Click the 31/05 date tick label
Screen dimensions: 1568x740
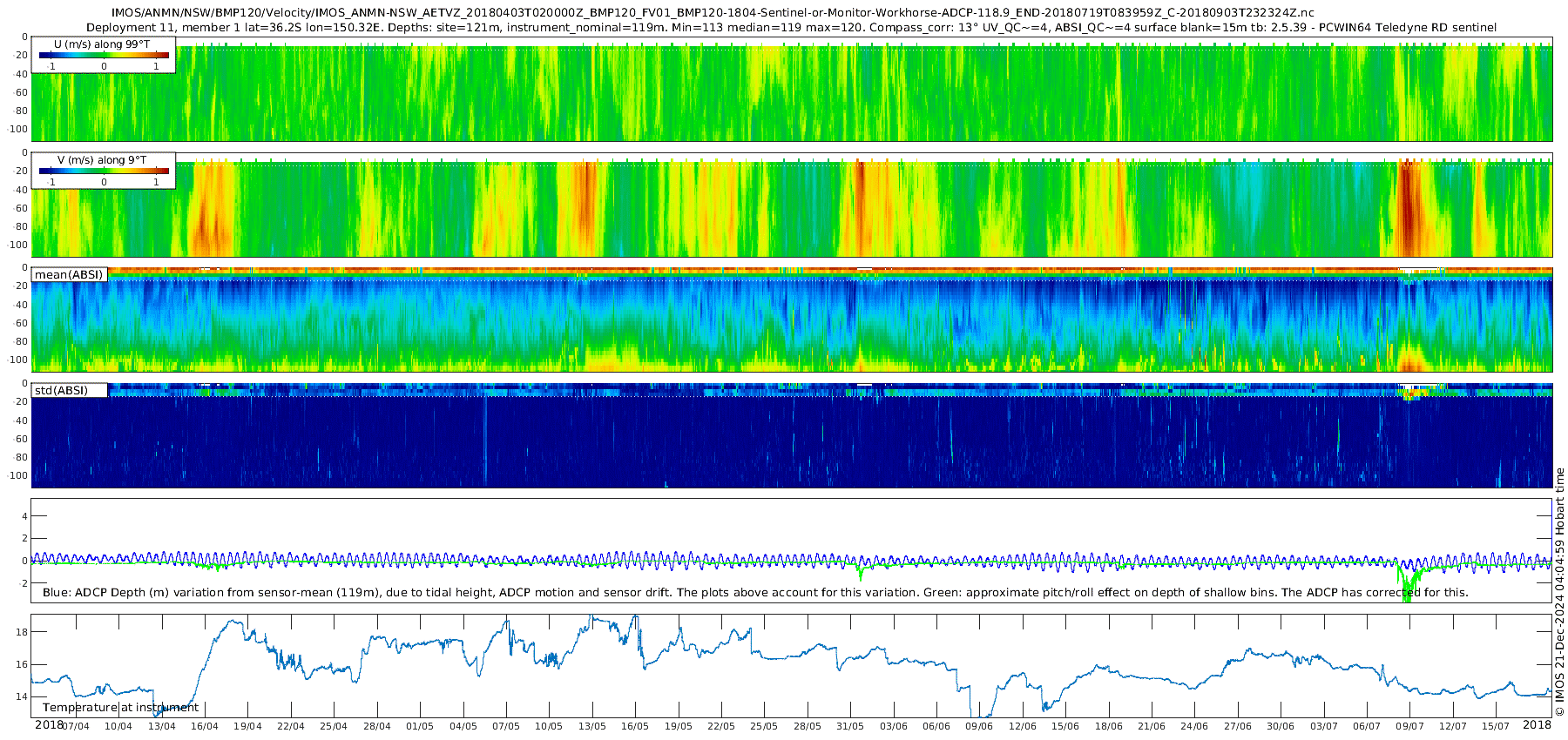[x=850, y=726]
